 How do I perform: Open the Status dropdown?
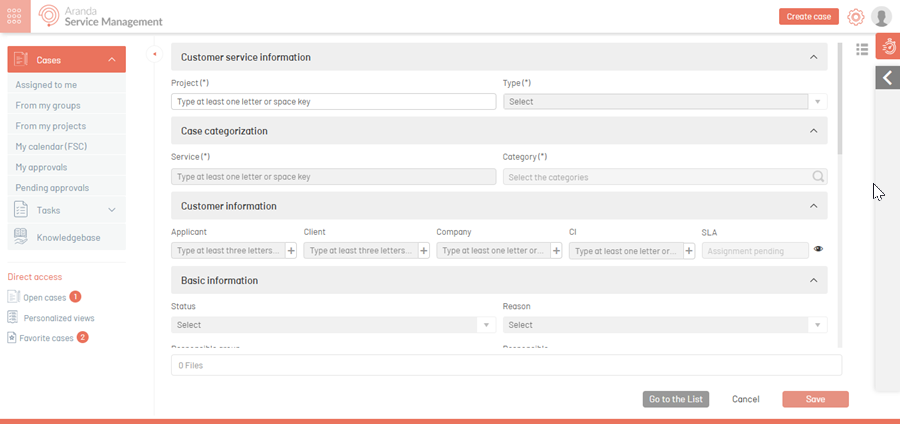[333, 325]
